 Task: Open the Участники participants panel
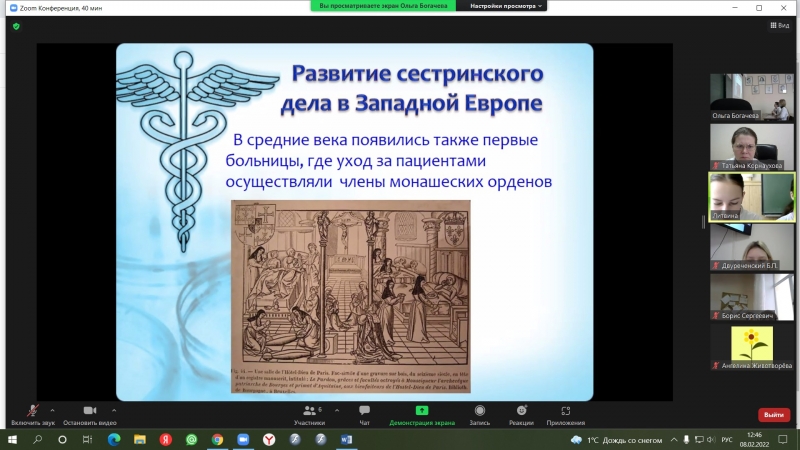tap(309, 415)
